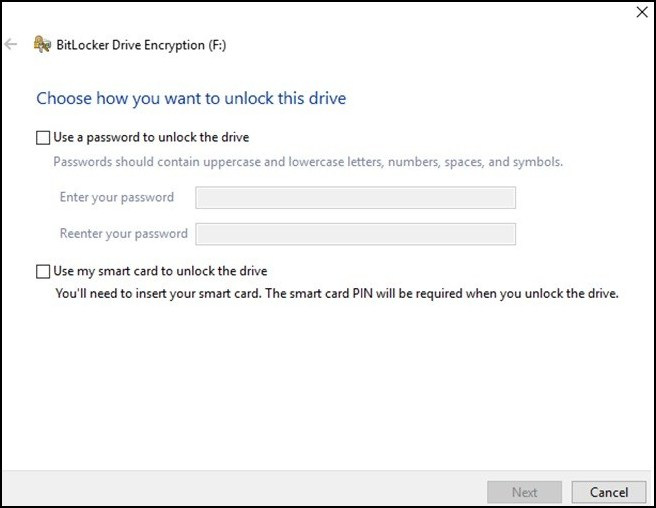The height and width of the screenshot is (508, 656).
Task: Close the BitLocker Drive Encryption dialog
Action: tap(642, 12)
